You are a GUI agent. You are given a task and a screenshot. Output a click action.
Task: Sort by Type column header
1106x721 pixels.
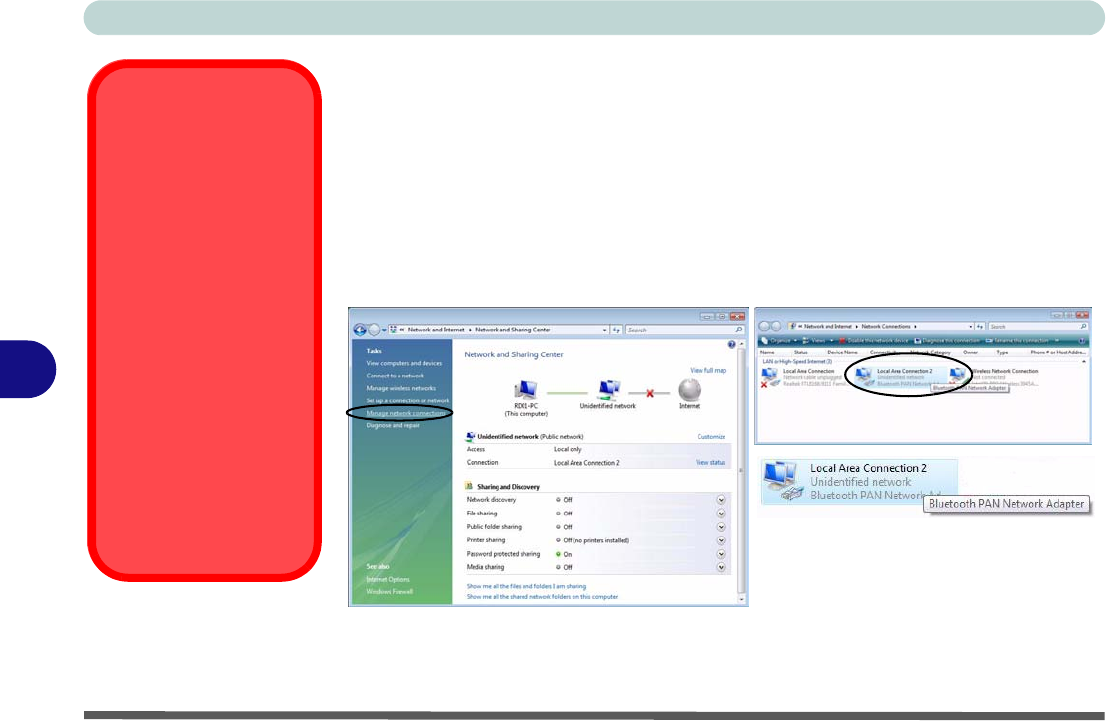pos(1002,352)
